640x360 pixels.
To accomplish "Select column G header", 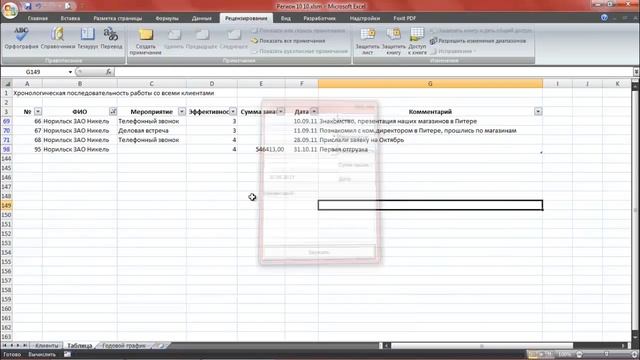I will click(x=430, y=84).
